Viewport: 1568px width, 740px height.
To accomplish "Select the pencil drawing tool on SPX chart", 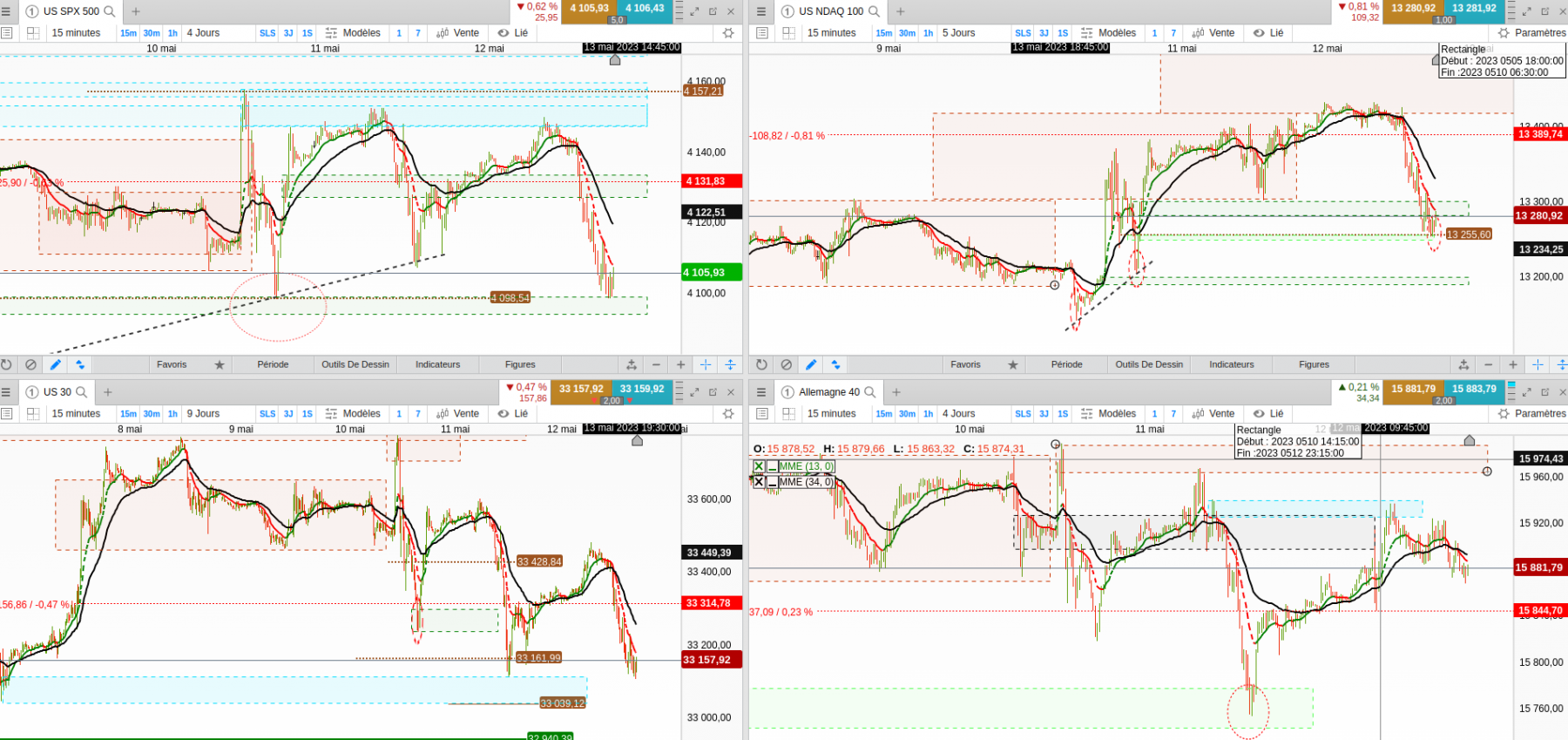I will (56, 364).
